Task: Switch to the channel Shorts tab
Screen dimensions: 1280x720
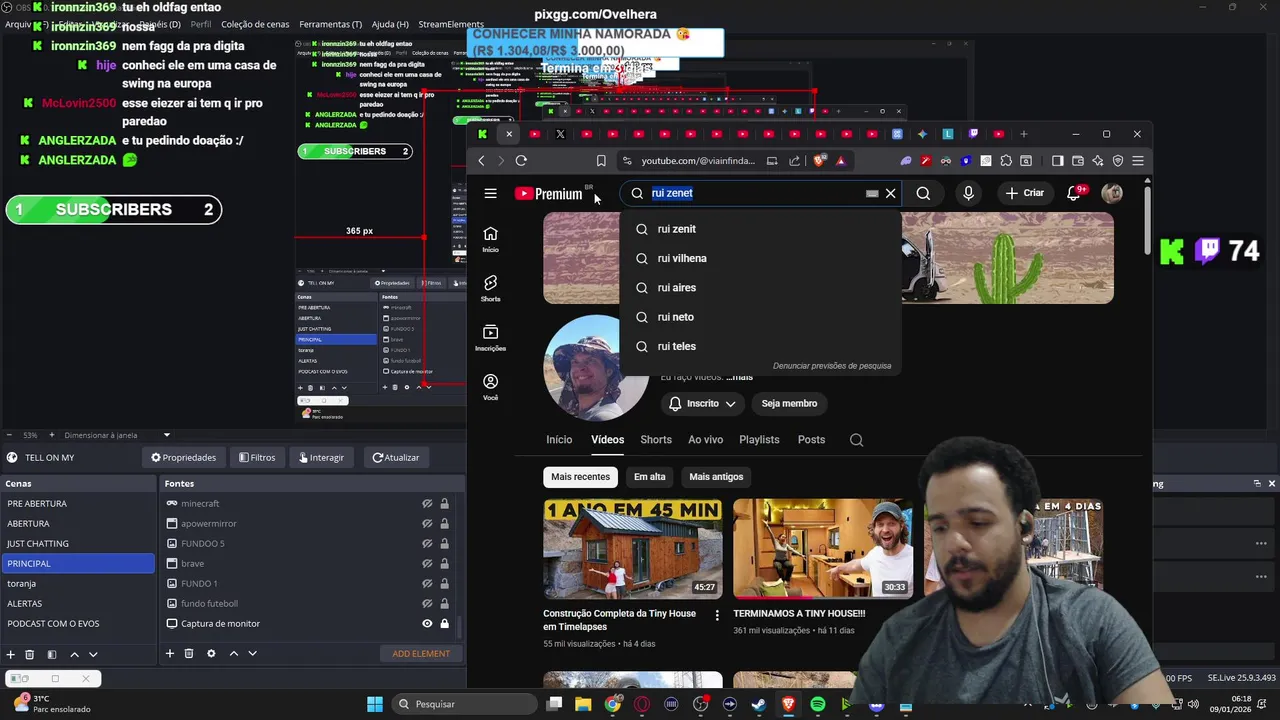Action: pyautogui.click(x=656, y=440)
